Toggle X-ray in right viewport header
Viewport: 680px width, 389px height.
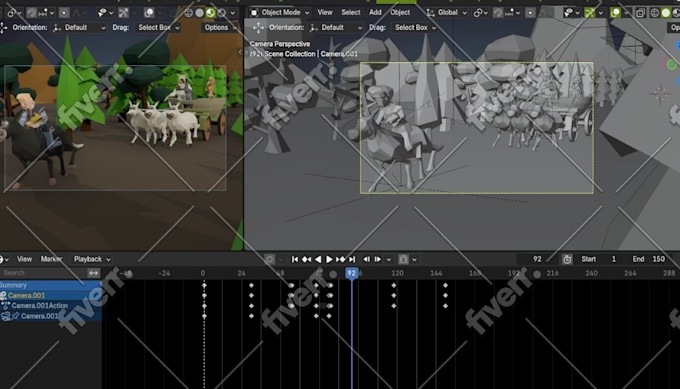pos(640,13)
